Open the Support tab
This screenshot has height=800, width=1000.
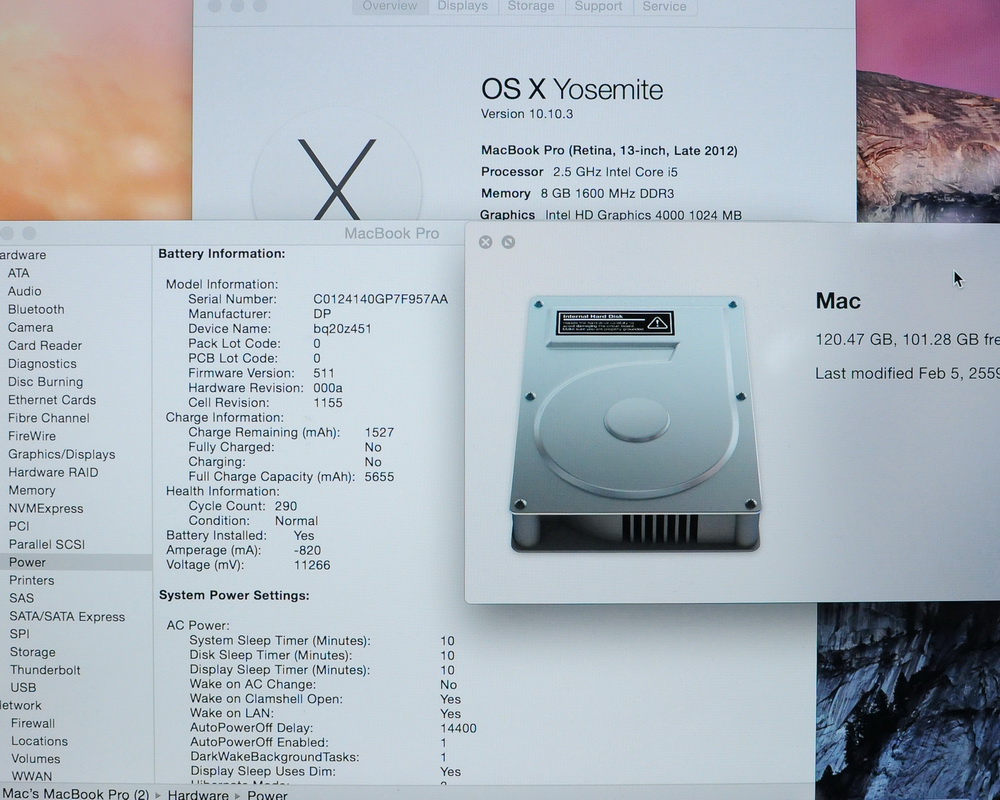pyautogui.click(x=598, y=6)
